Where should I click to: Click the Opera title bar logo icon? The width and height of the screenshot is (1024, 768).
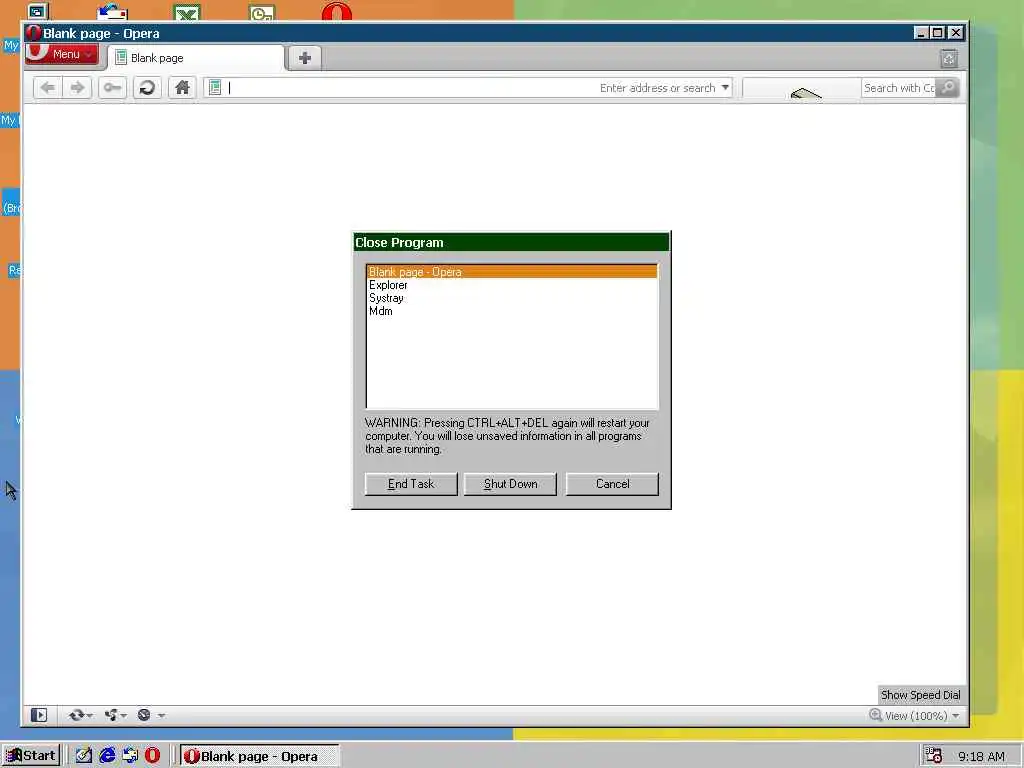33,33
